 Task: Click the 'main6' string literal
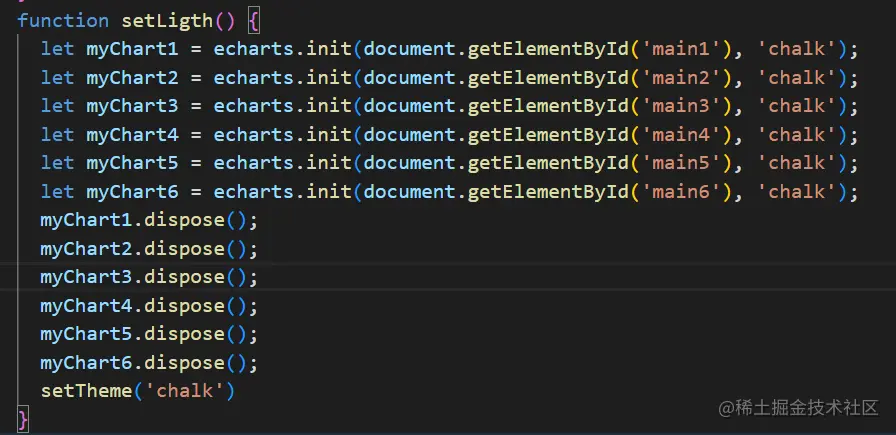click(681, 193)
